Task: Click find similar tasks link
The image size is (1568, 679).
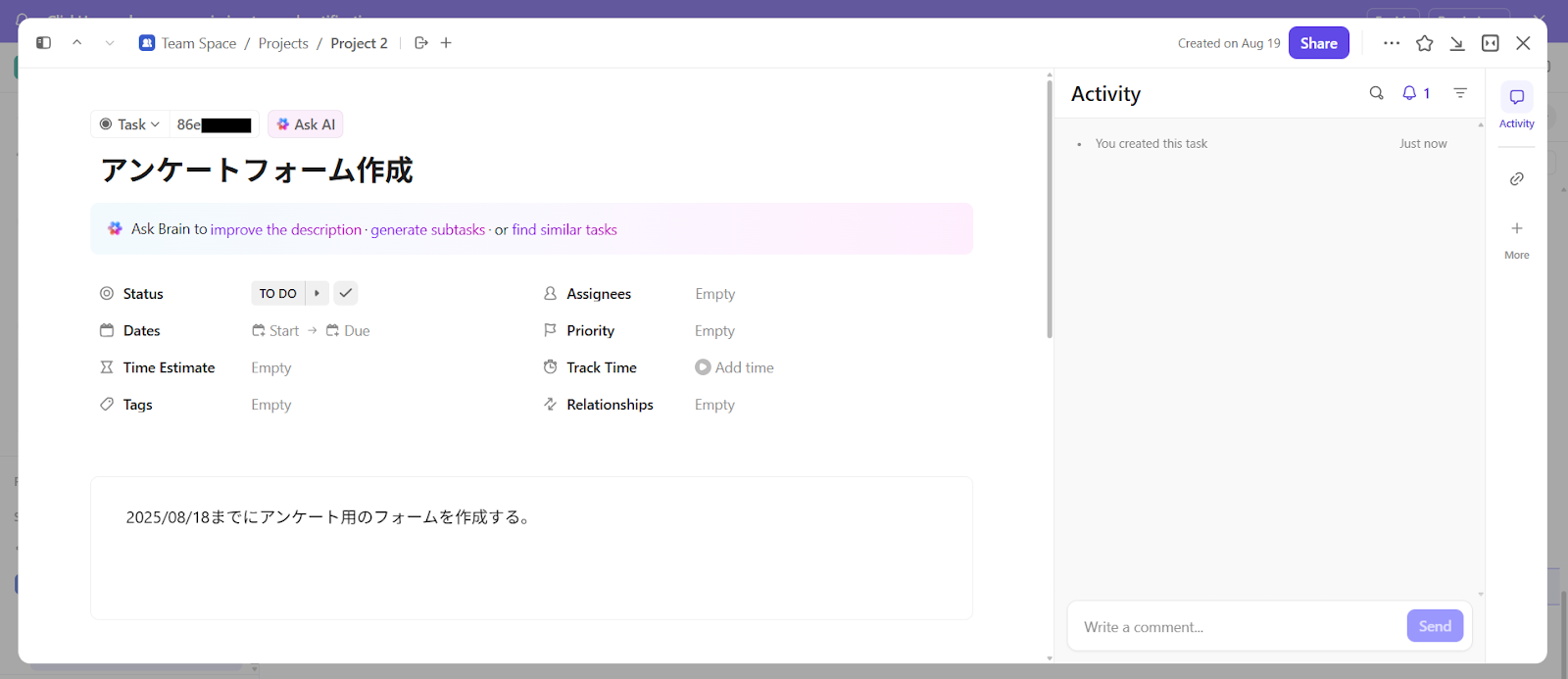Action: pyautogui.click(x=564, y=229)
